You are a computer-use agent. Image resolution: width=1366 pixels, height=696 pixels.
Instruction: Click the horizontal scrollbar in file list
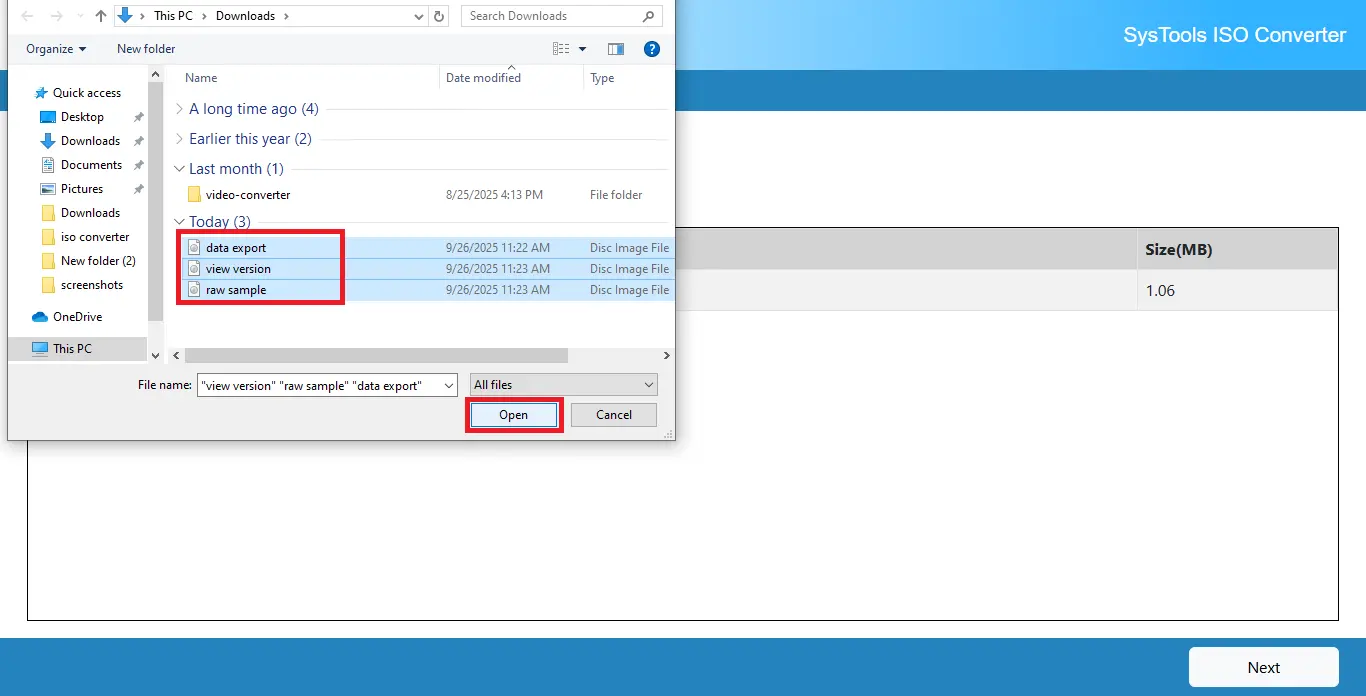(x=376, y=356)
